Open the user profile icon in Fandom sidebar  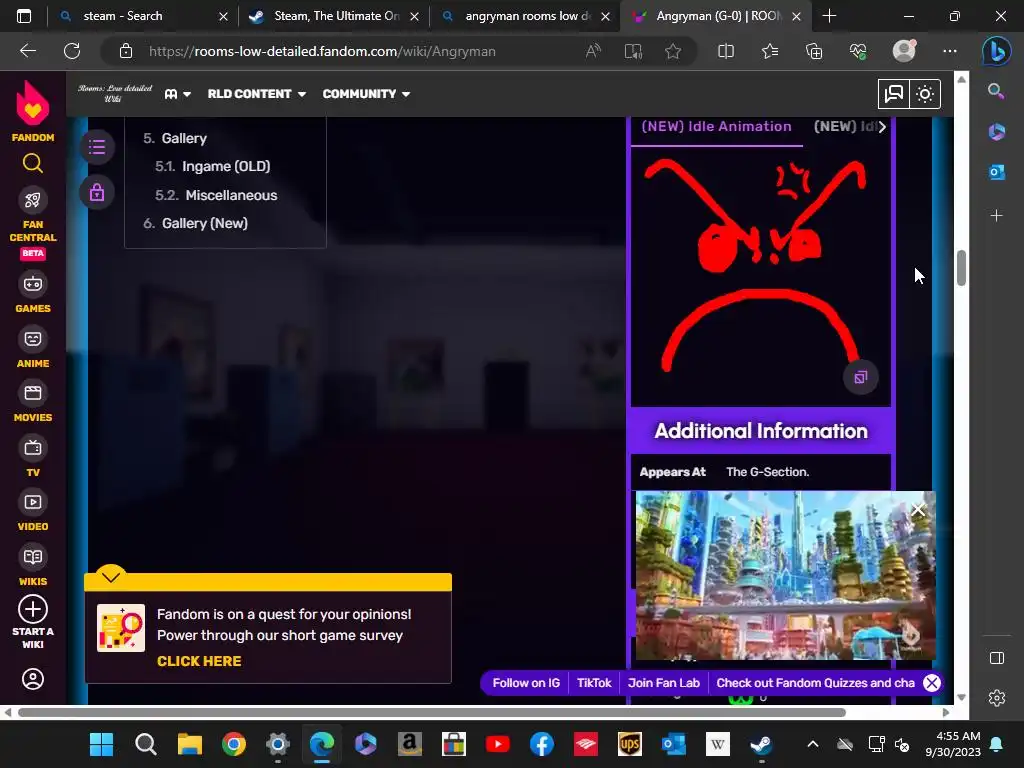tap(33, 679)
